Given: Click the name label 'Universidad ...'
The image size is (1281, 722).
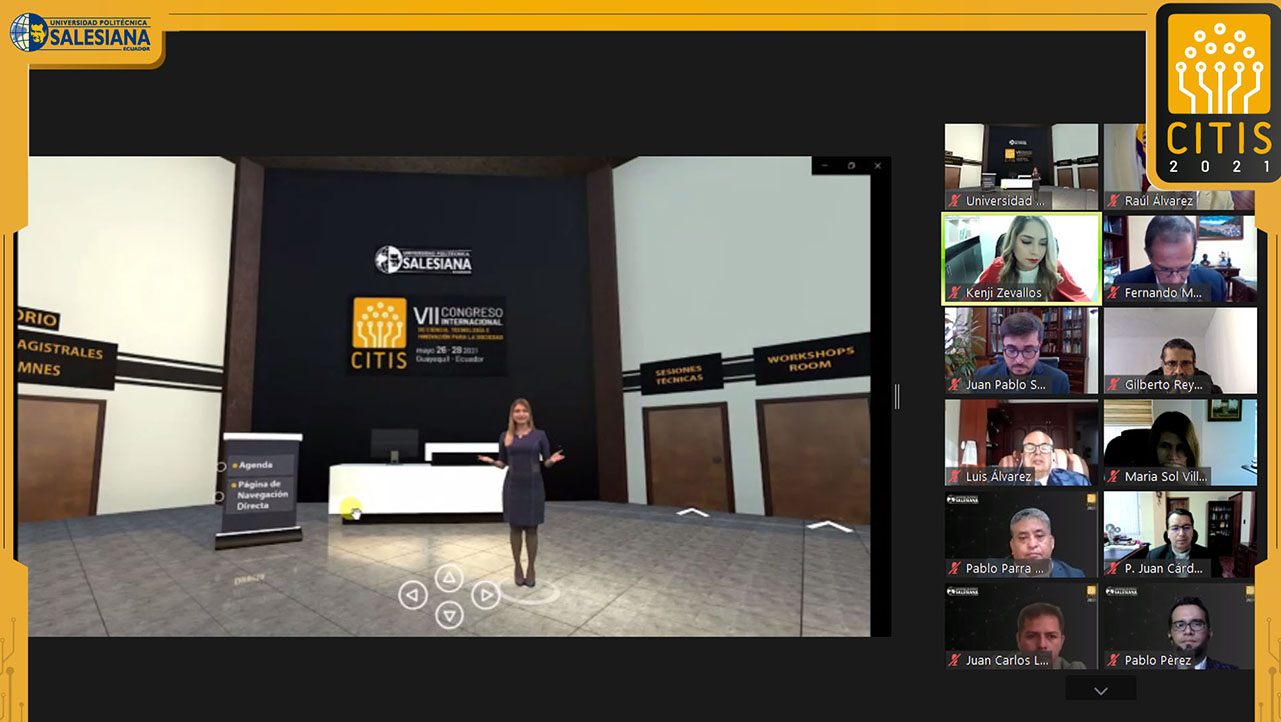Looking at the screenshot, I should click(x=1005, y=201).
